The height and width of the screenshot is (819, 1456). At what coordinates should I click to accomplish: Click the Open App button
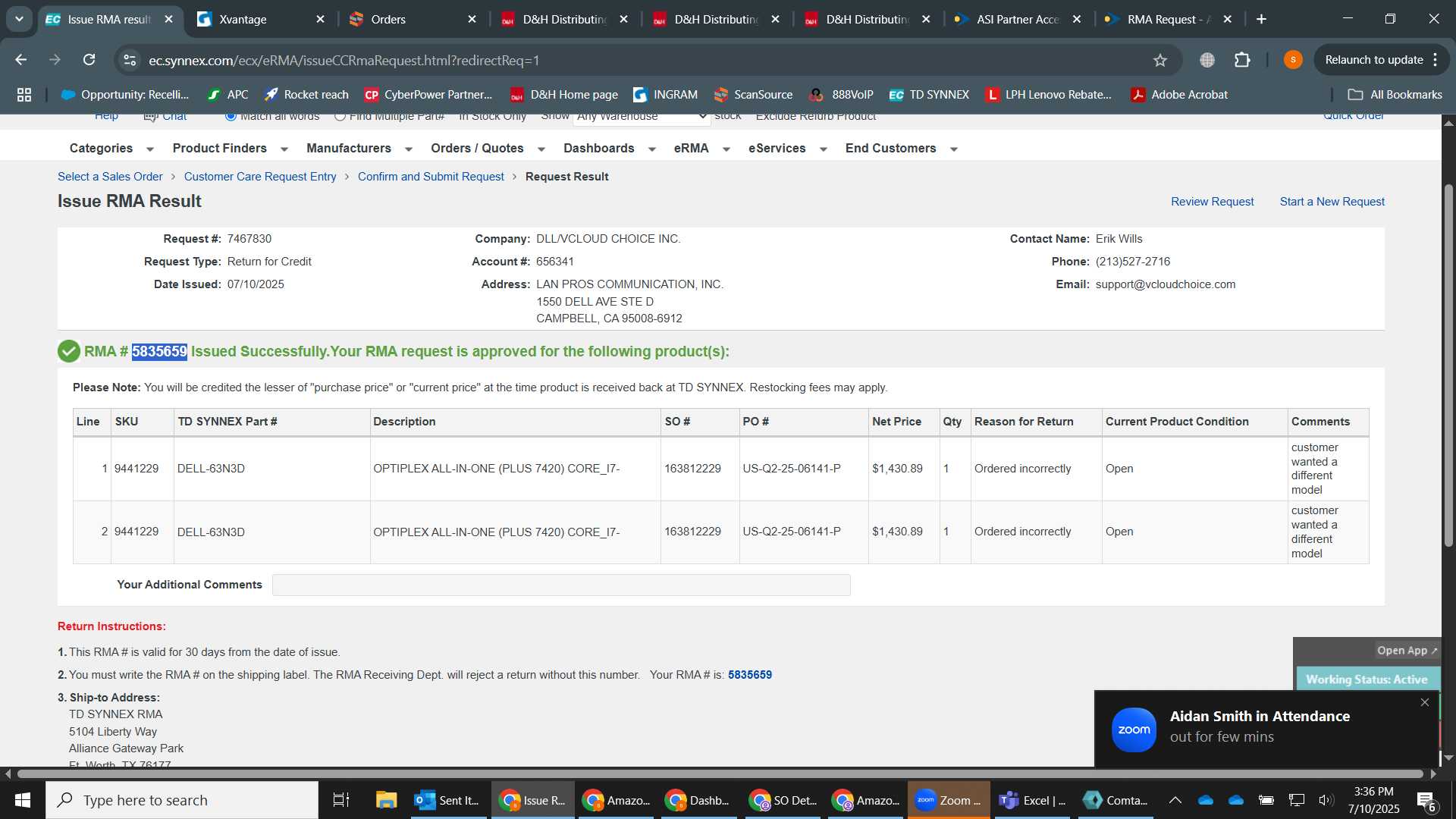pos(1407,651)
